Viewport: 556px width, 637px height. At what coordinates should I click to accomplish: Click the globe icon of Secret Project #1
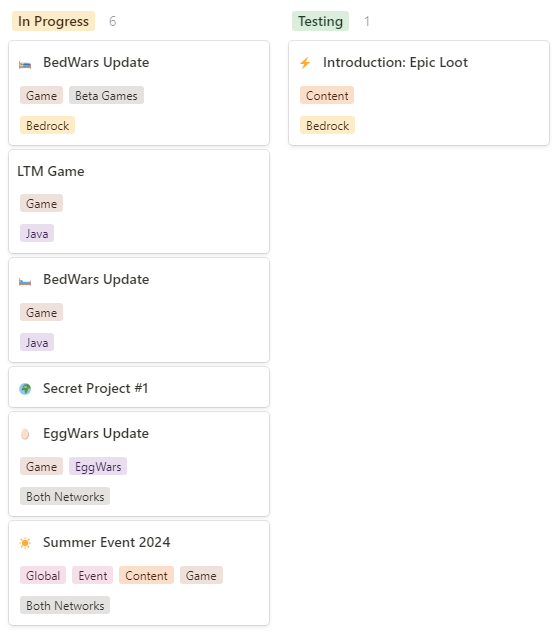[x=25, y=389]
